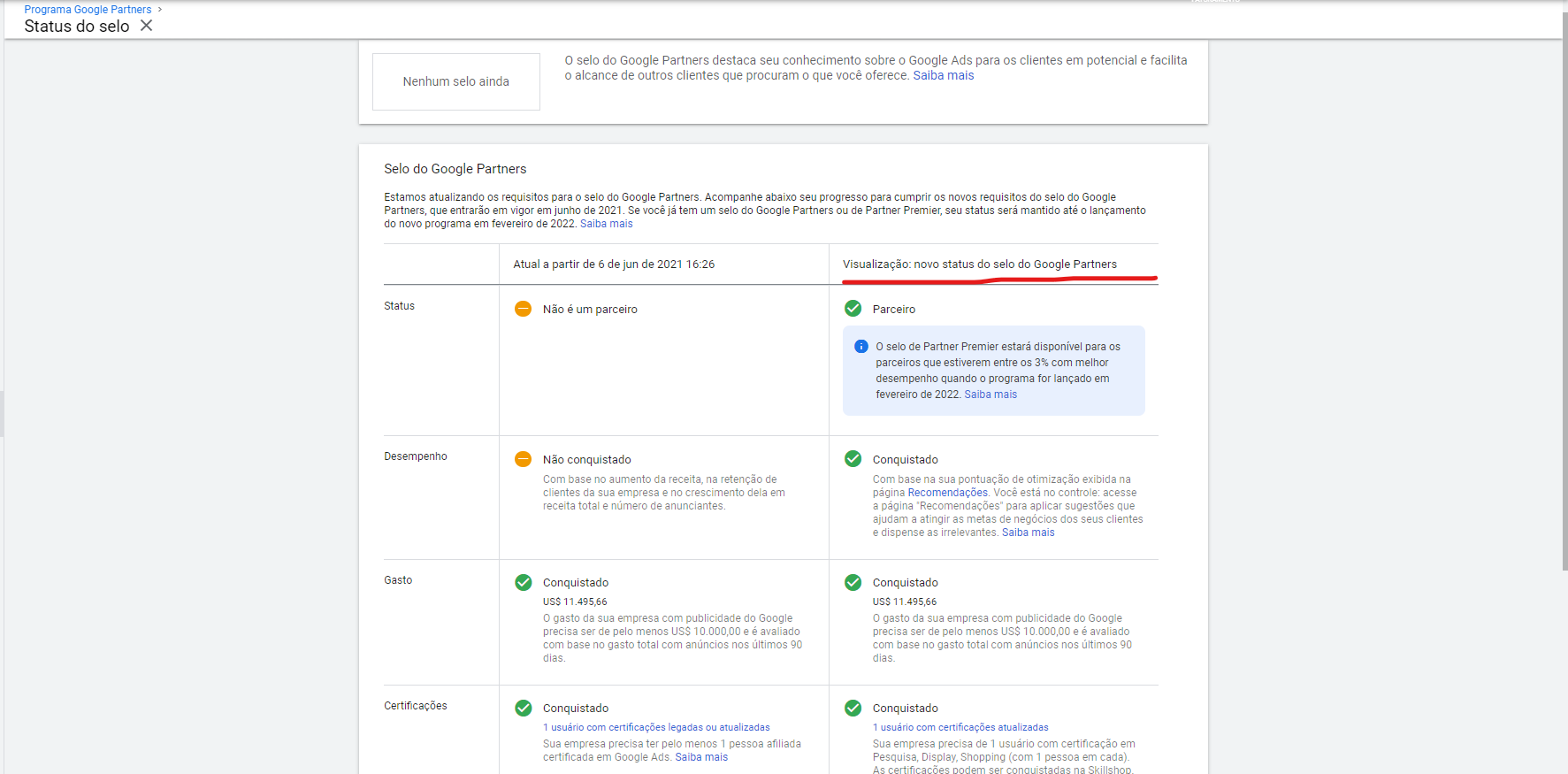Click the Desempenho row label
Viewport: 1568px width, 774px height.
click(x=416, y=456)
